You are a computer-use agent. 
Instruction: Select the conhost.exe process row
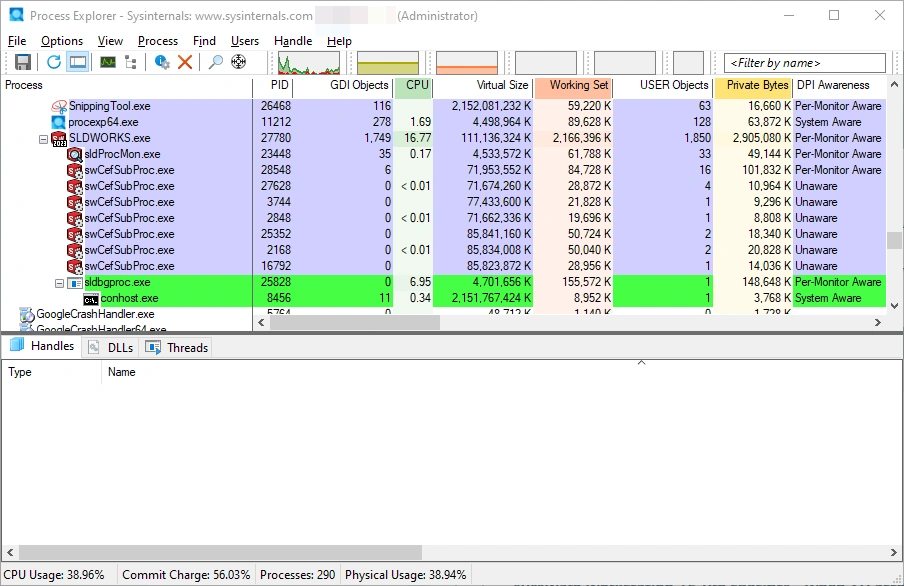(443, 298)
